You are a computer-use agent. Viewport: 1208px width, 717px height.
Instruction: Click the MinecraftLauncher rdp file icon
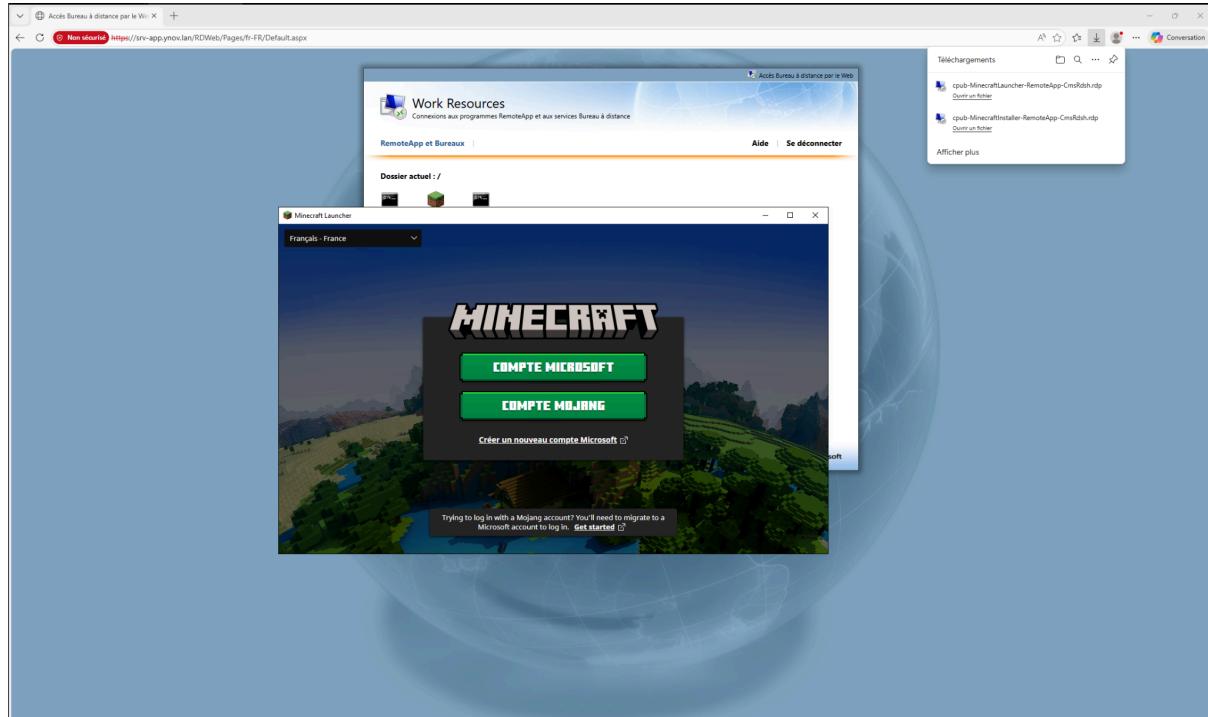[x=941, y=87]
